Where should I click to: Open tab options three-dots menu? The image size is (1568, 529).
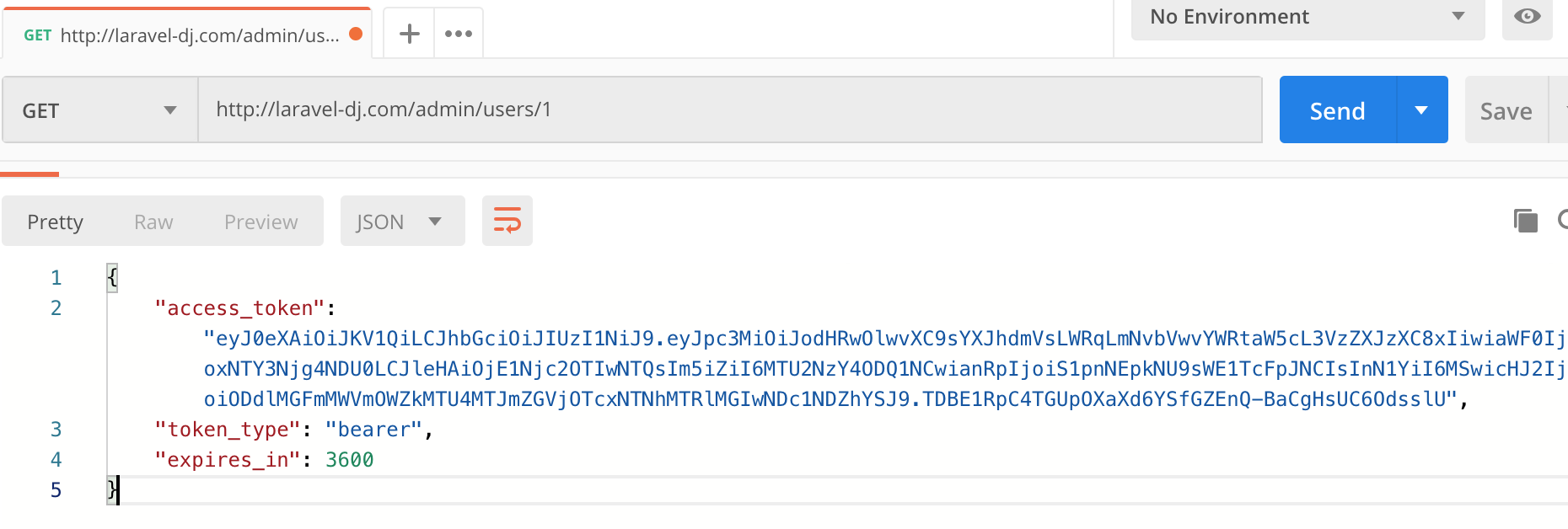(x=459, y=34)
